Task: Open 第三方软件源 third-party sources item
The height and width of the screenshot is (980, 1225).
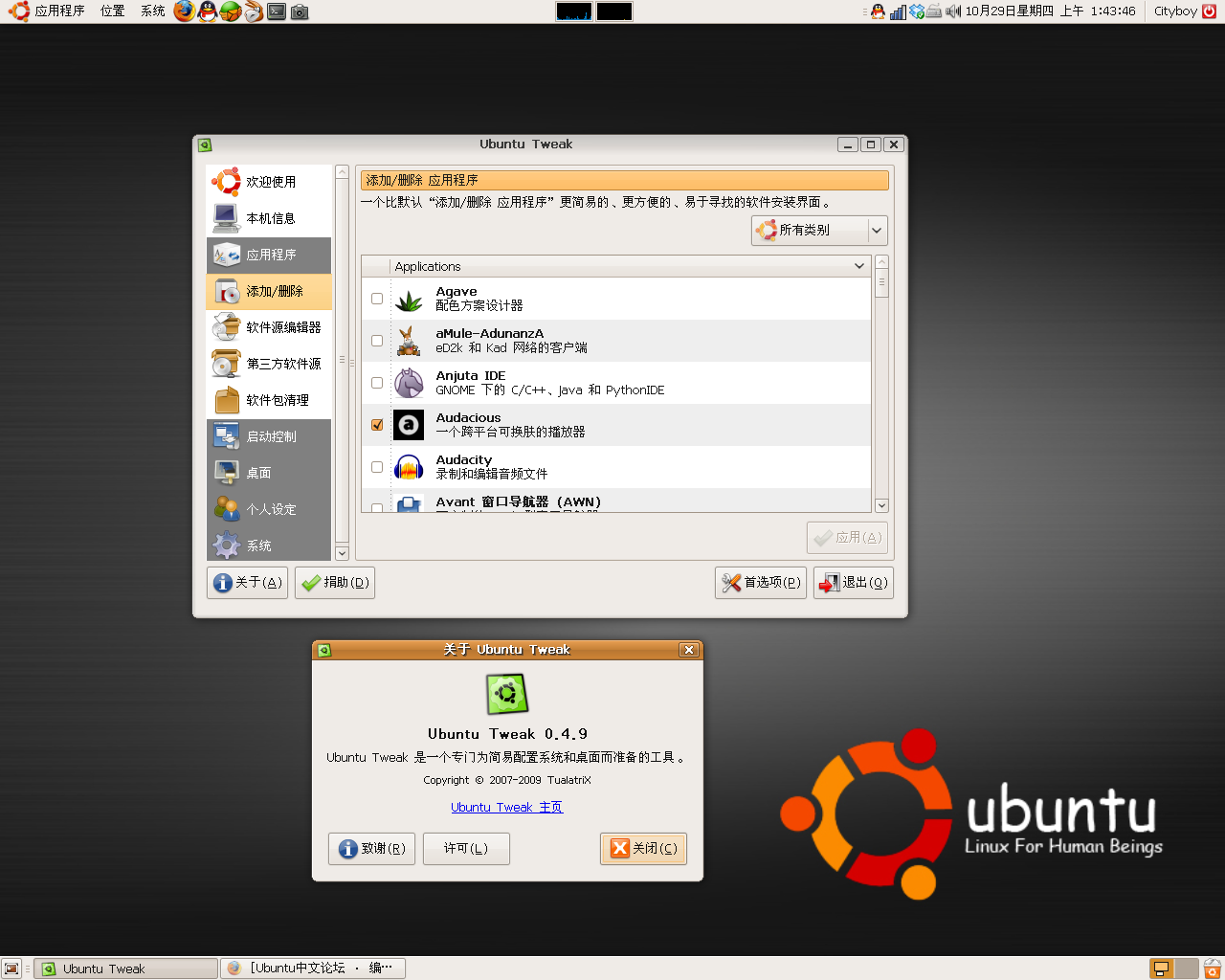Action: tap(269, 364)
